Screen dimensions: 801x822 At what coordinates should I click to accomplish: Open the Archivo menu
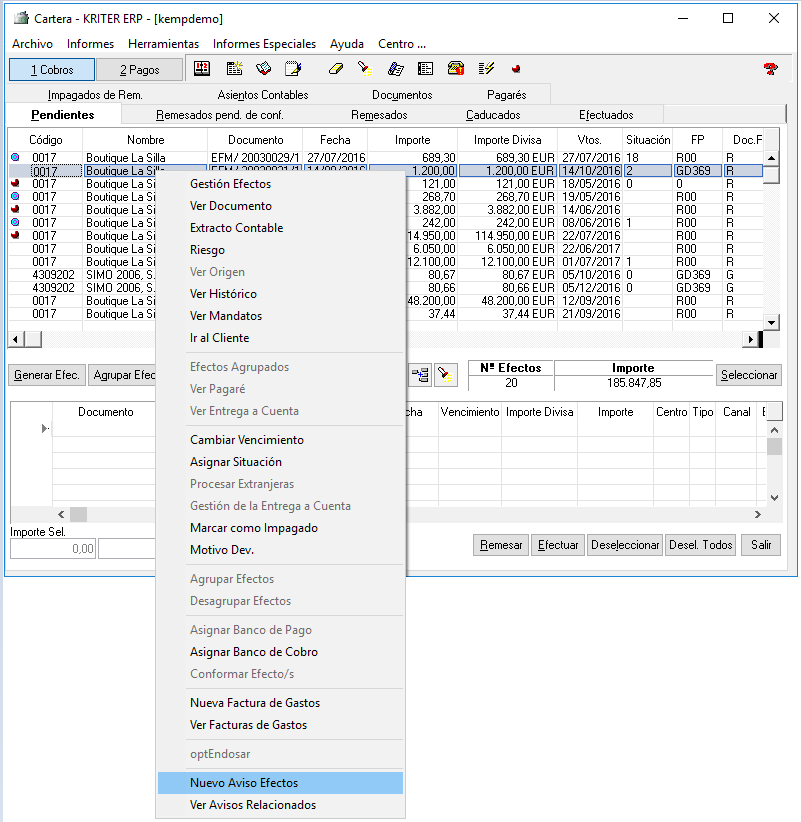33,44
